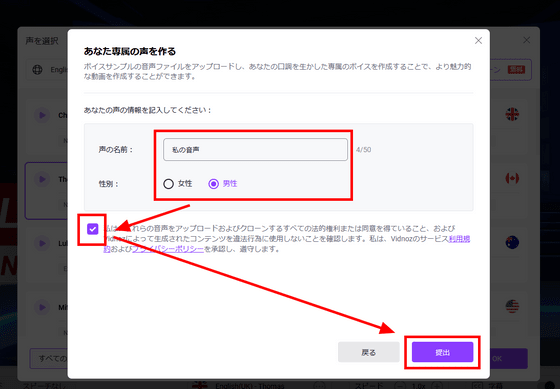Click the あなた専属の声を作る heading
The width and height of the screenshot is (560, 389).
(x=130, y=51)
